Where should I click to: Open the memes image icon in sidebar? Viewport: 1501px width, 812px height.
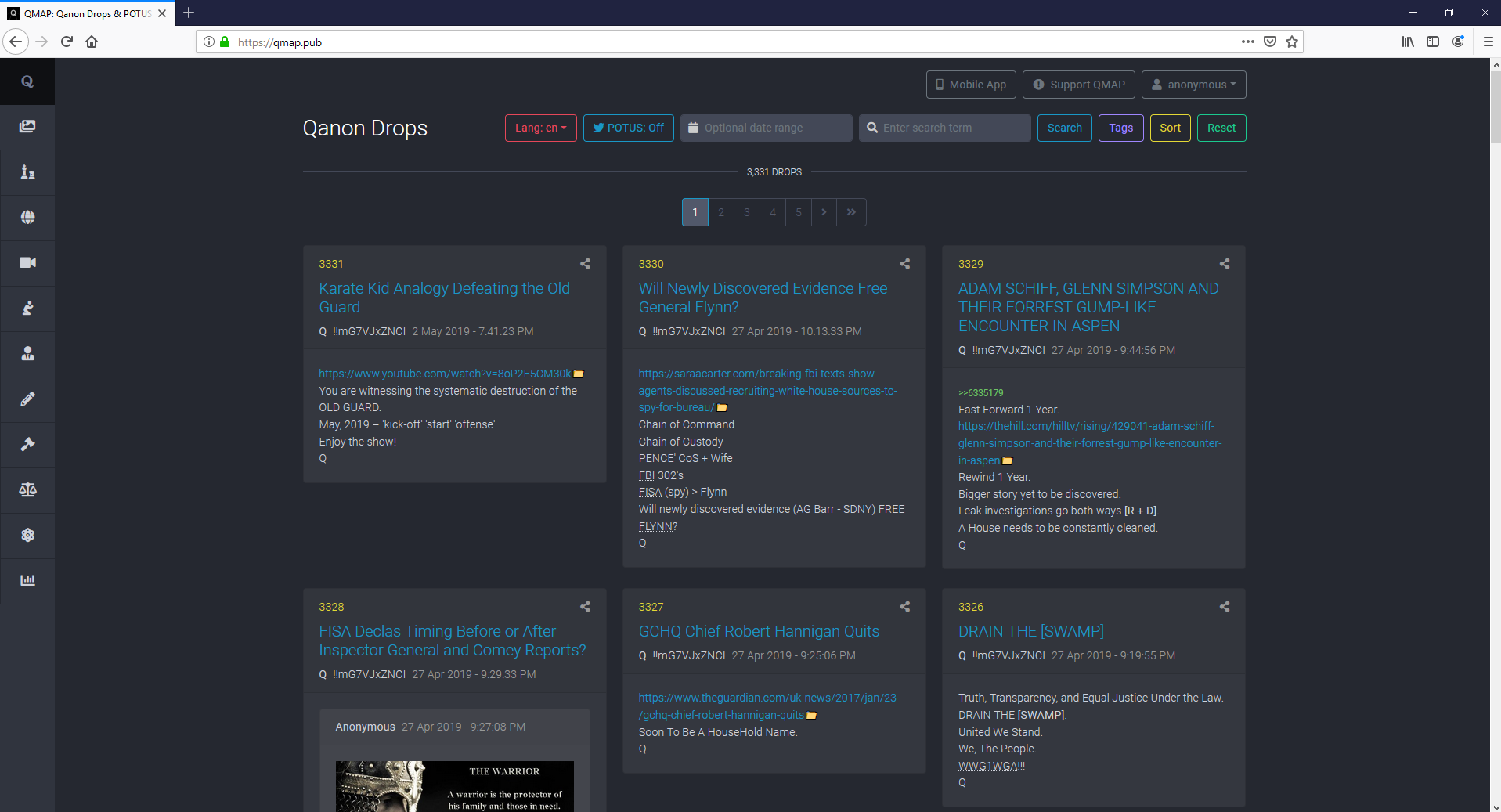(x=27, y=127)
